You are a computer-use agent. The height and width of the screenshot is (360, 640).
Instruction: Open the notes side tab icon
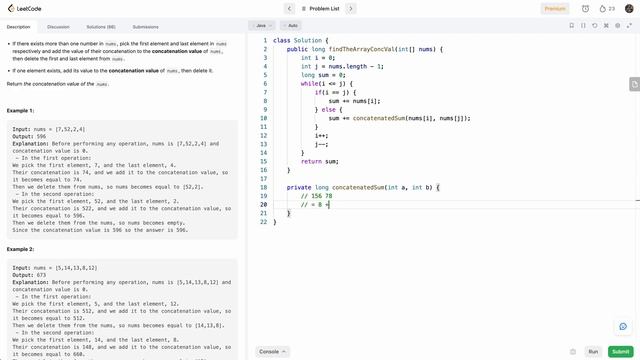[x=634, y=84]
